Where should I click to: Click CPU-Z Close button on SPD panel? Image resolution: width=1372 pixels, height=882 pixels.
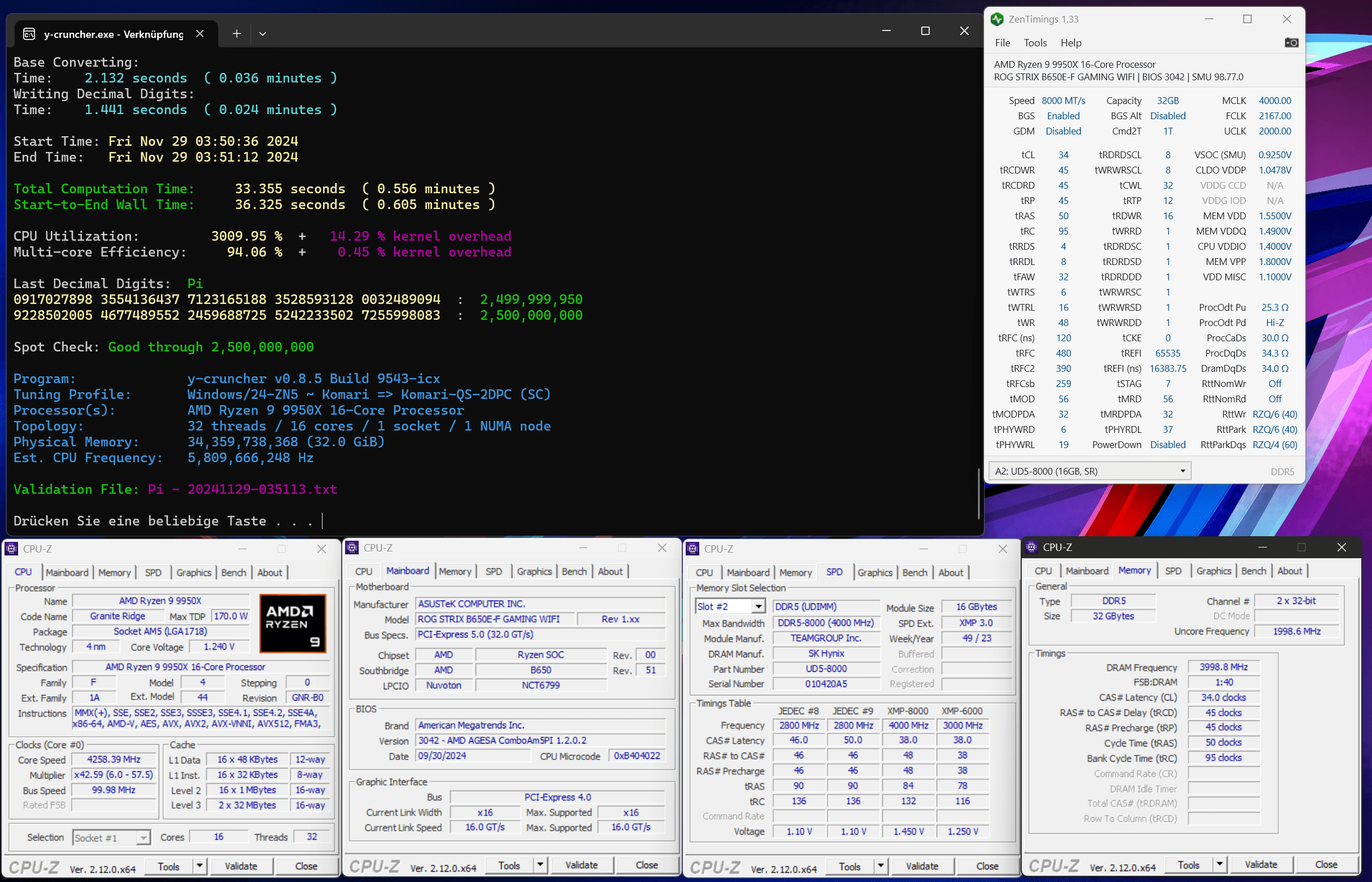pyautogui.click(x=987, y=865)
